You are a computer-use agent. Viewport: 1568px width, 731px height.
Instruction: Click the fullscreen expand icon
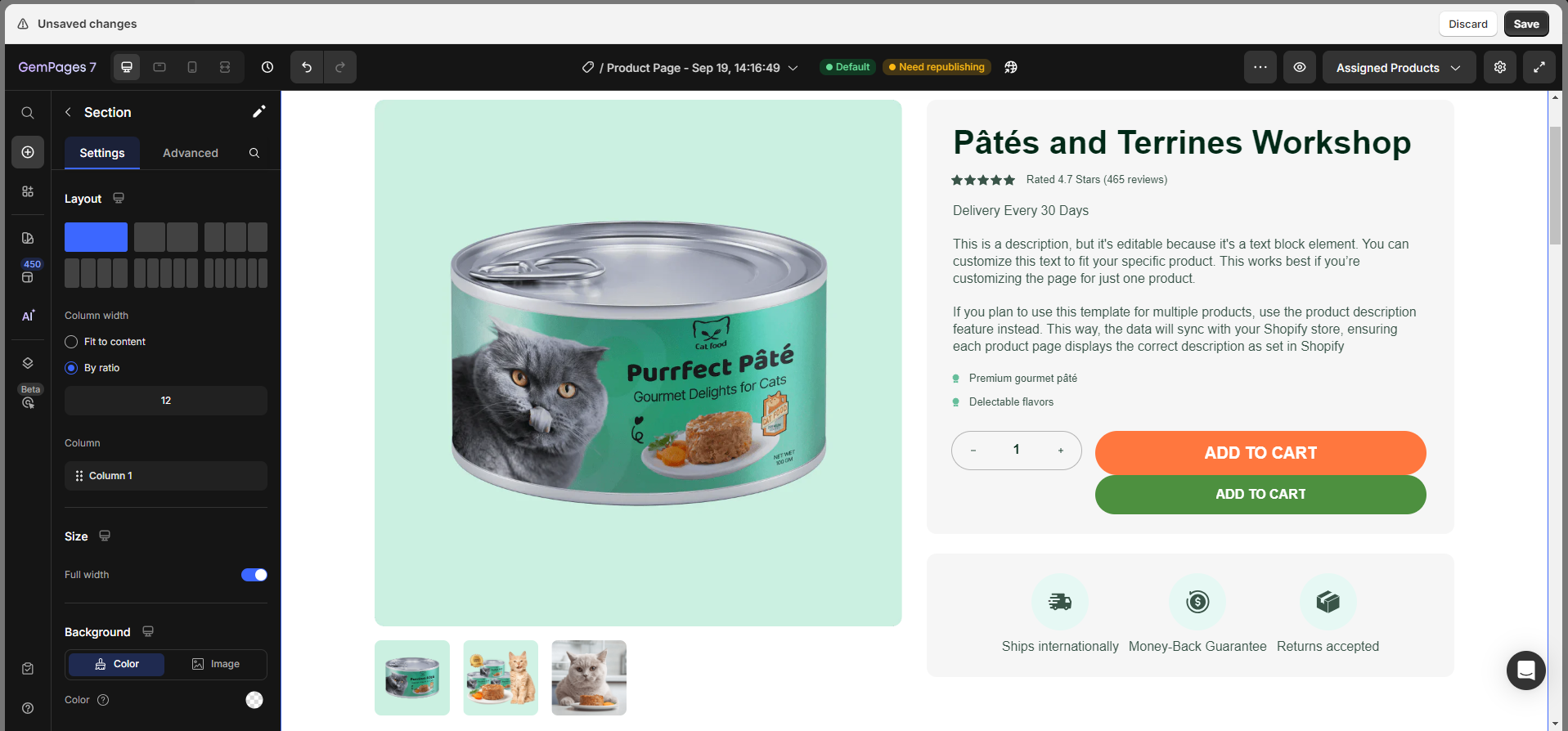1539,67
